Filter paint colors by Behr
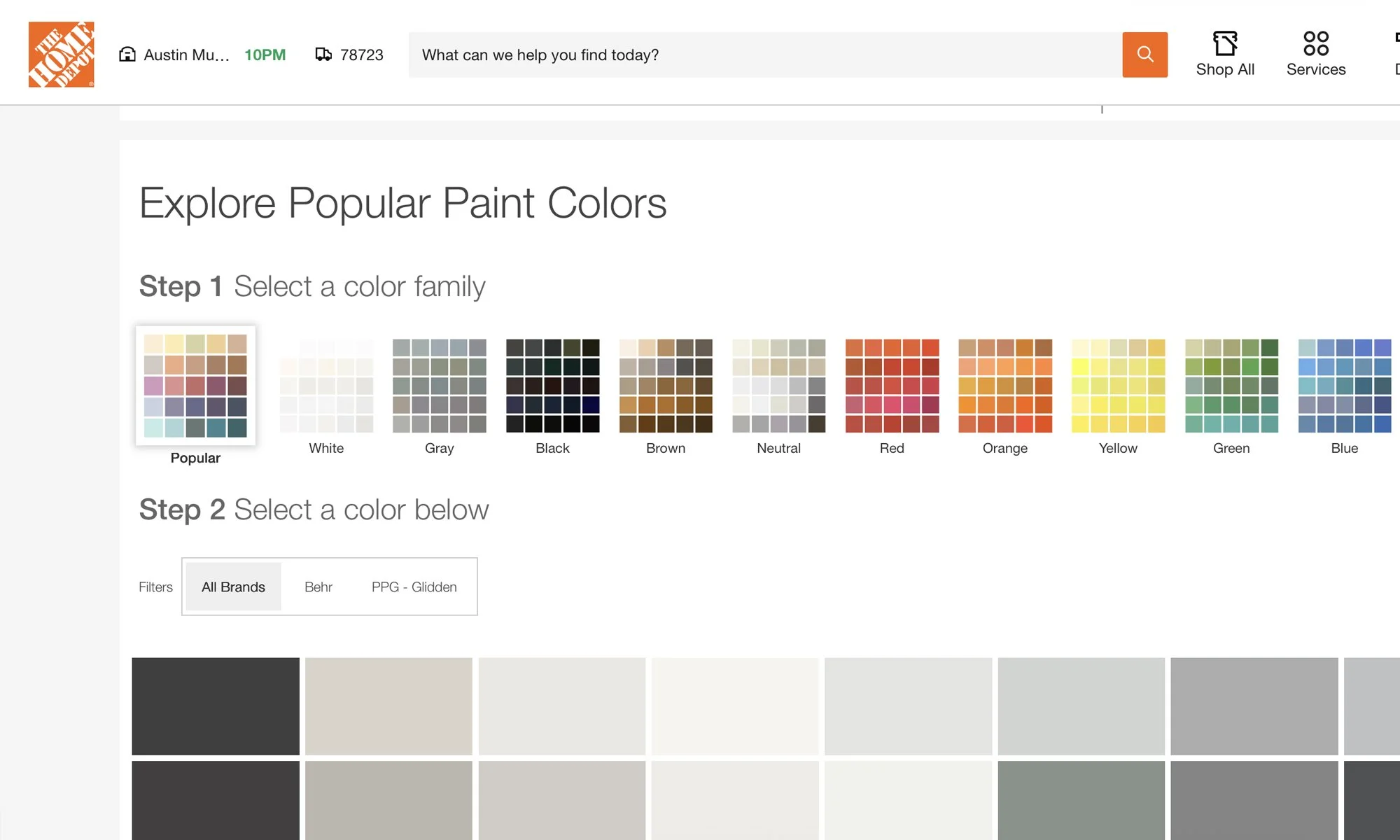 [x=318, y=587]
